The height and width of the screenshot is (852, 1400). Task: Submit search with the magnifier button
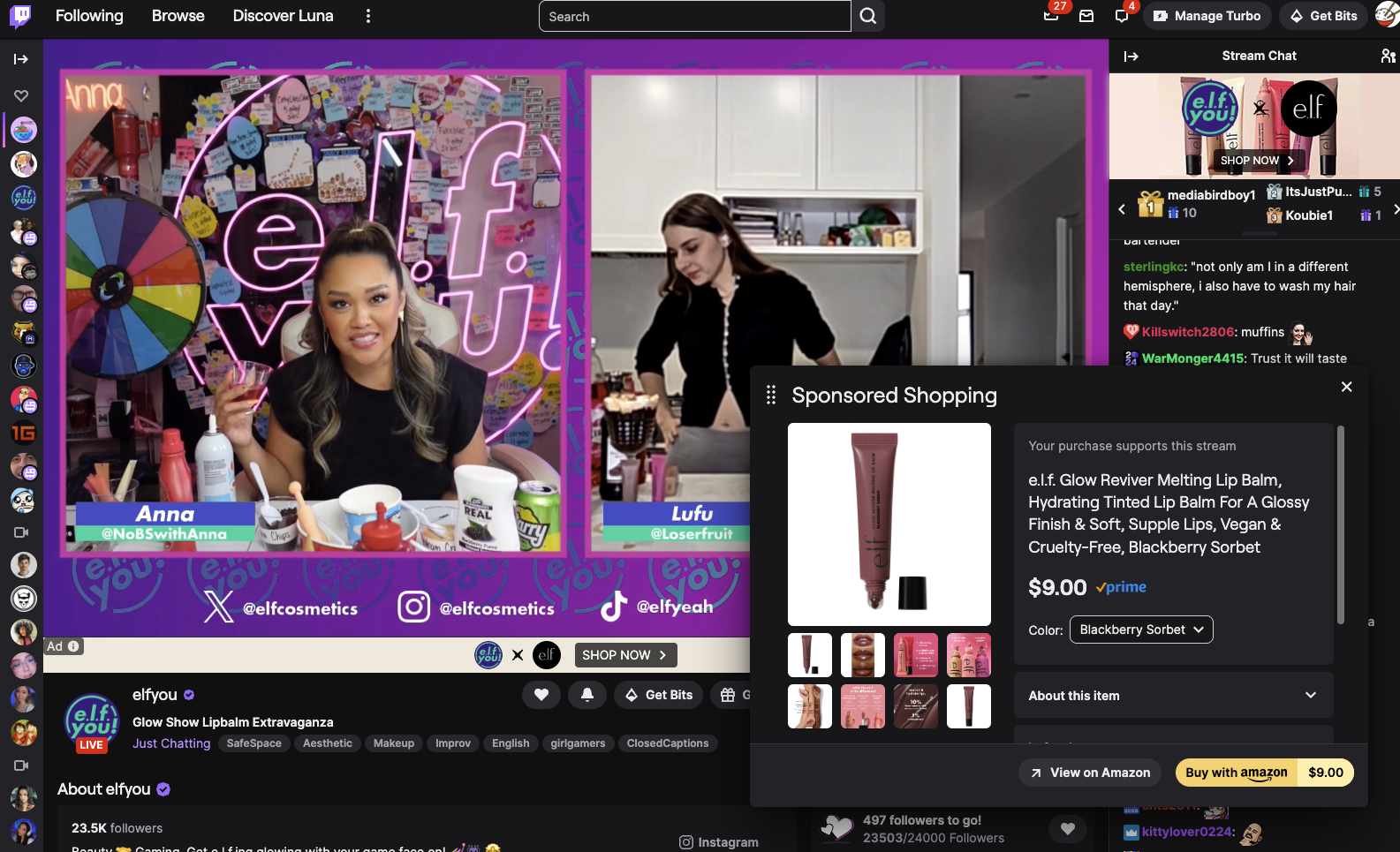point(869,16)
